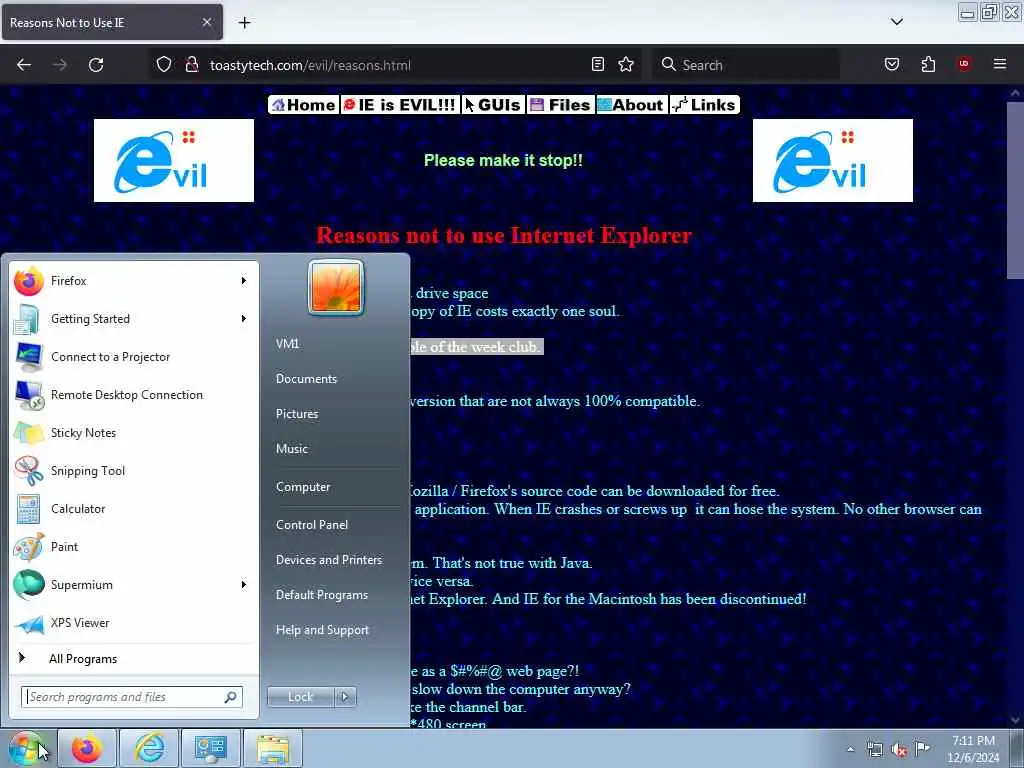Start the Snipping Tool

tap(133, 471)
